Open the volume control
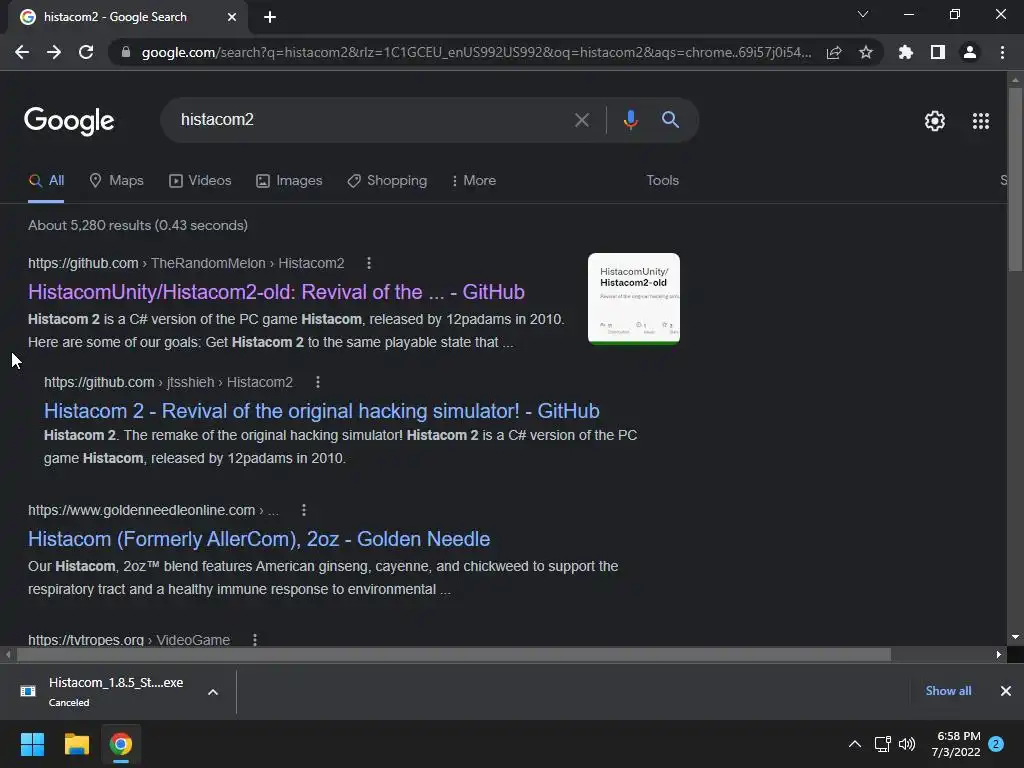Viewport: 1024px width, 768px height. tap(907, 744)
